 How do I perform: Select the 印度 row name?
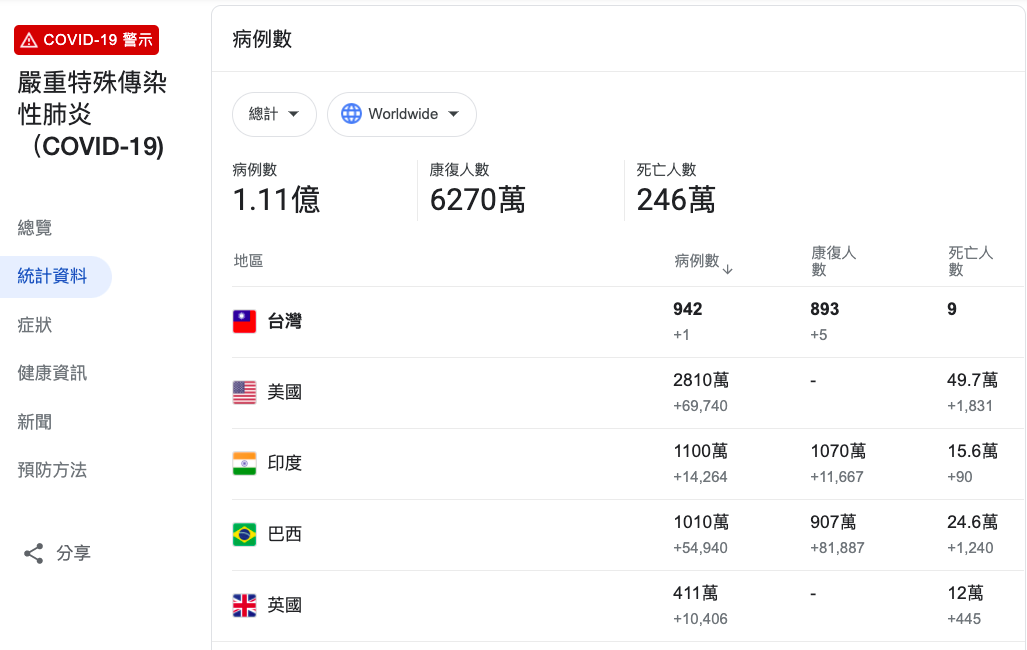point(285,463)
